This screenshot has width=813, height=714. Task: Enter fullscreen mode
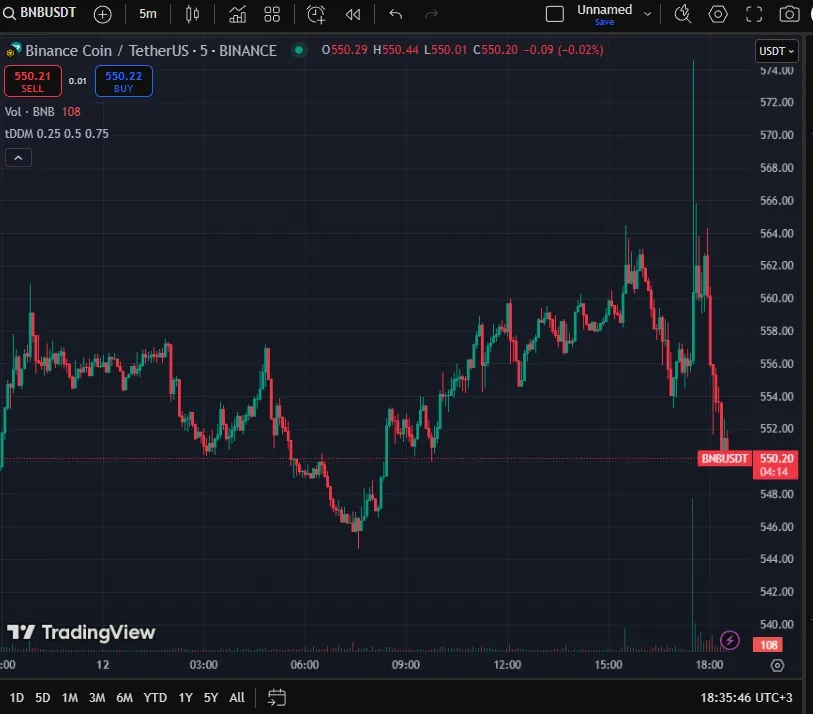point(754,14)
